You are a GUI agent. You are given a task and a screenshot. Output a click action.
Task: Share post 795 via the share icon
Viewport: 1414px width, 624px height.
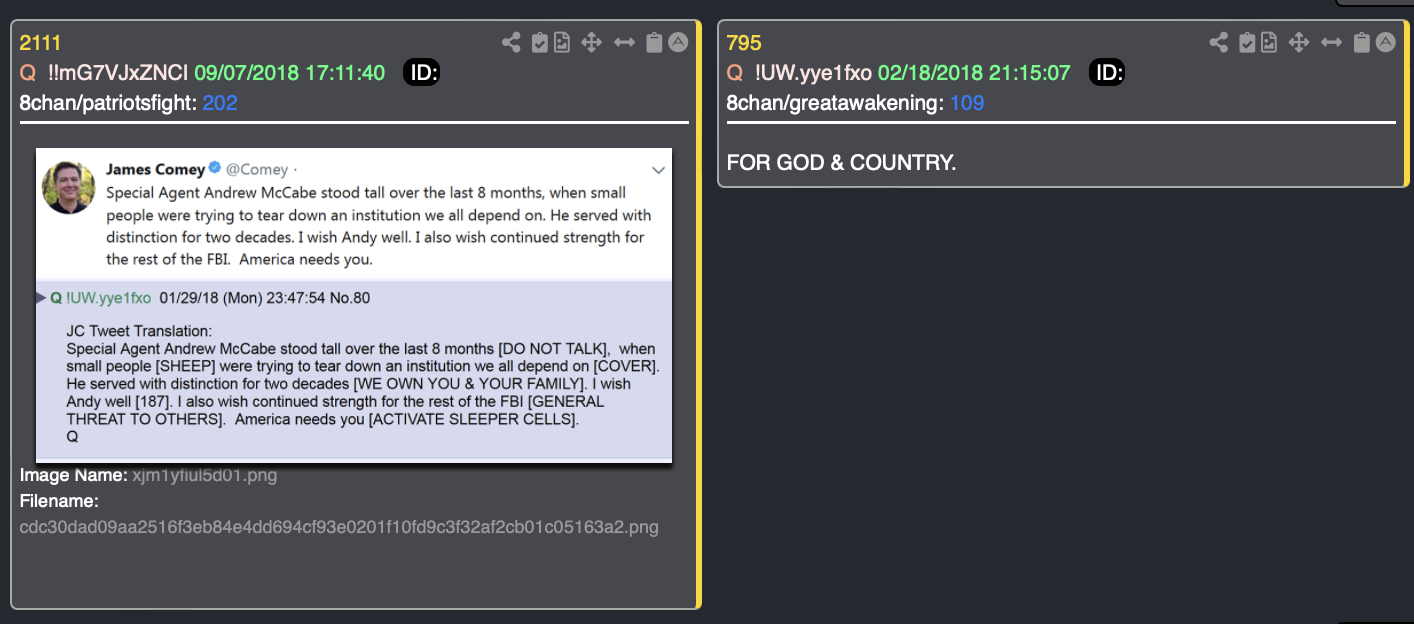coord(1218,42)
